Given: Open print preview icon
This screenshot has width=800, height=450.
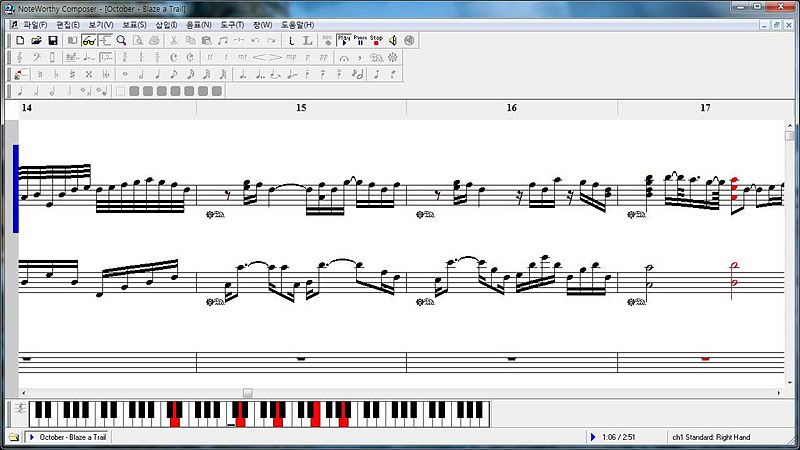Looking at the screenshot, I should pyautogui.click(x=138, y=40).
